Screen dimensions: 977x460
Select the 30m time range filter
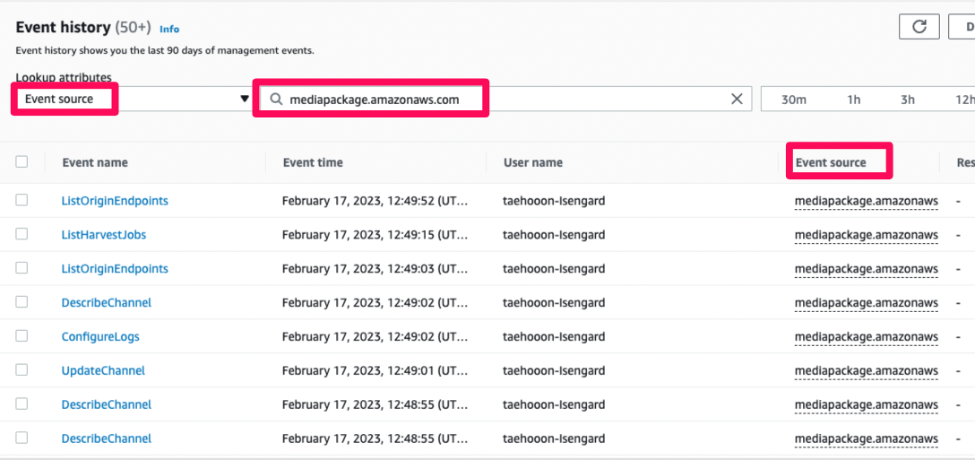[794, 99]
